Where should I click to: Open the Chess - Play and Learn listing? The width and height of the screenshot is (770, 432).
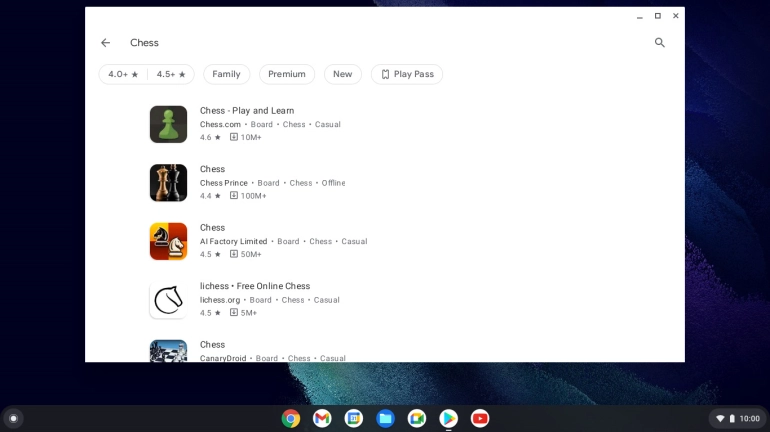point(247,111)
